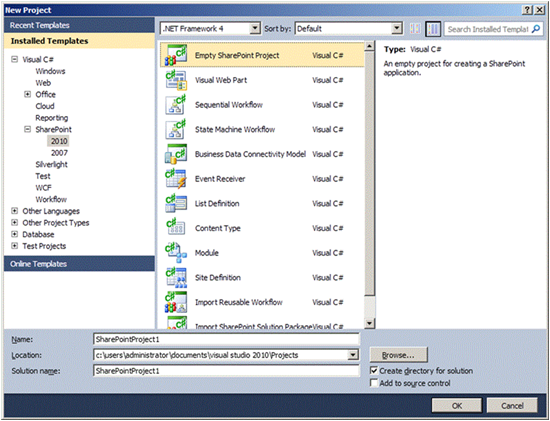
Task: Click the help question mark button
Action: point(527,10)
